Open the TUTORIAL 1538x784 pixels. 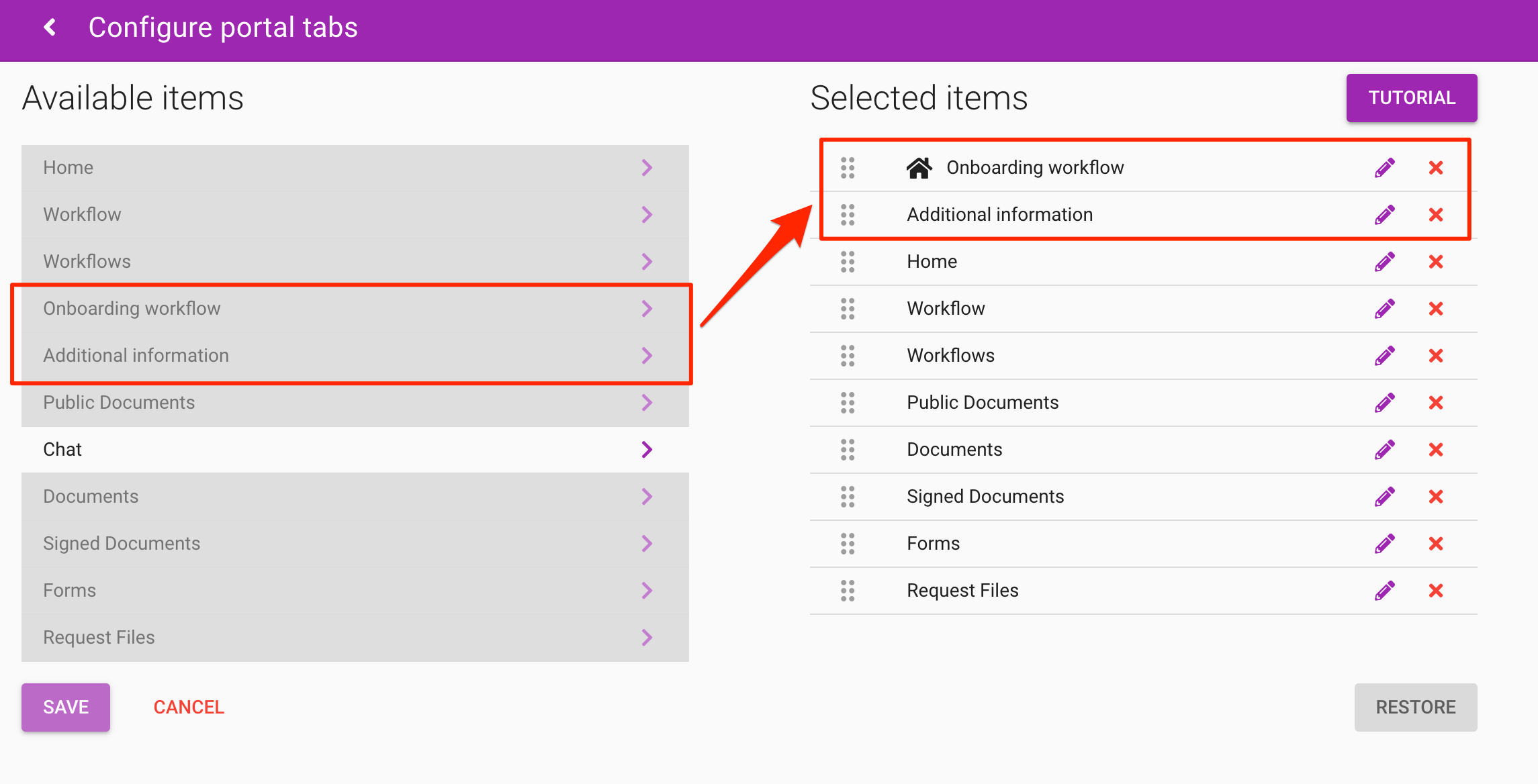coord(1411,98)
